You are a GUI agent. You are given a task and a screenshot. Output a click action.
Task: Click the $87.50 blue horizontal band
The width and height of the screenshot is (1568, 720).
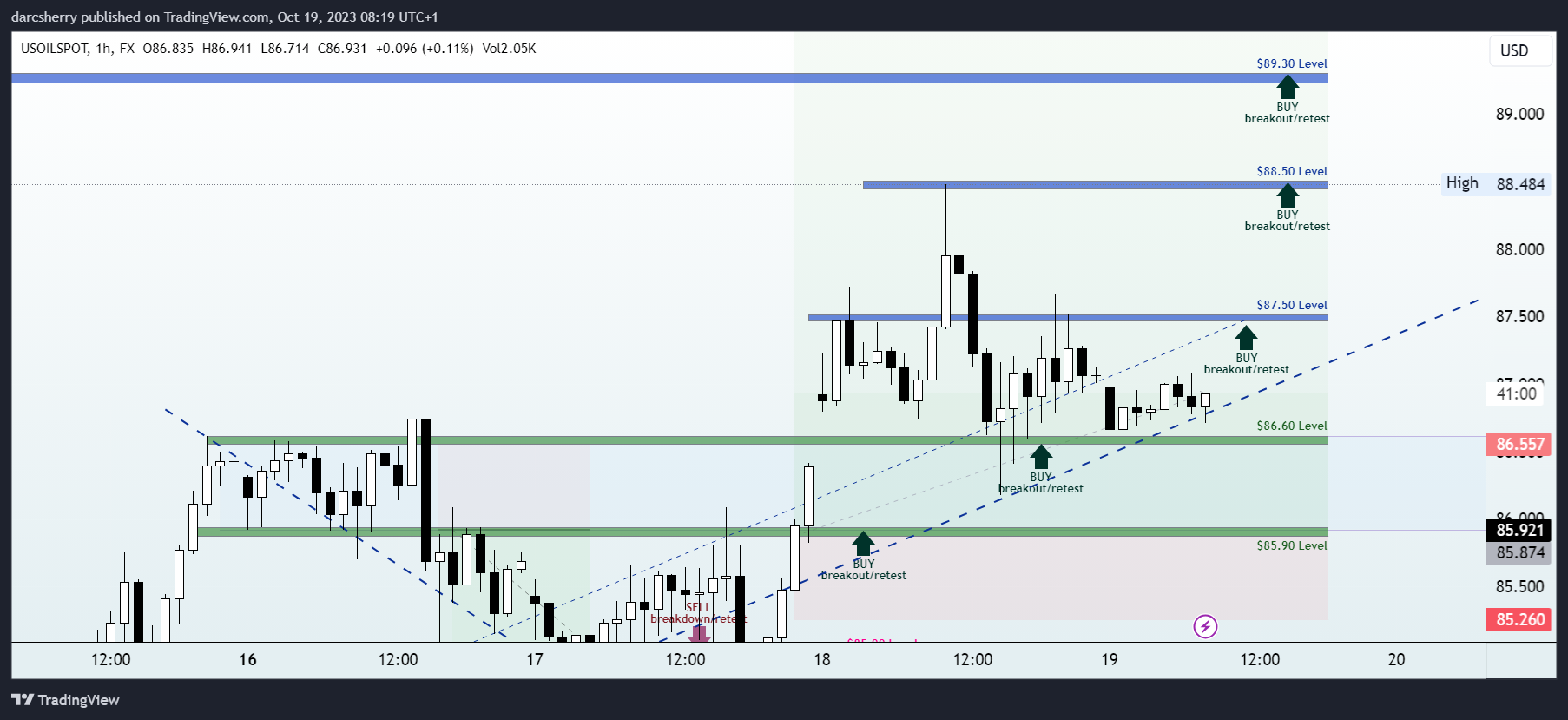[1068, 318]
